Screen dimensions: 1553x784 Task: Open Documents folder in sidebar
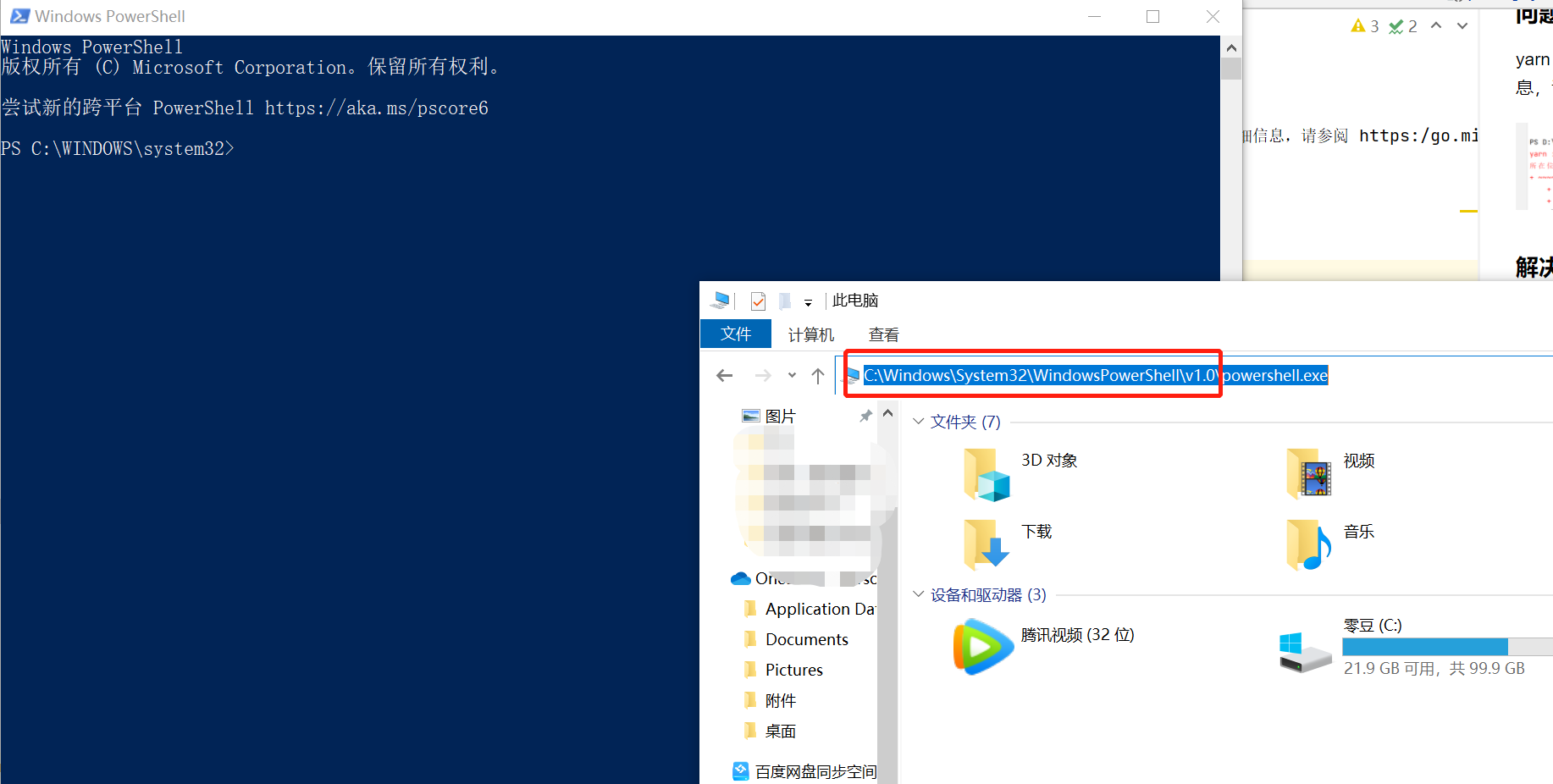click(x=796, y=639)
